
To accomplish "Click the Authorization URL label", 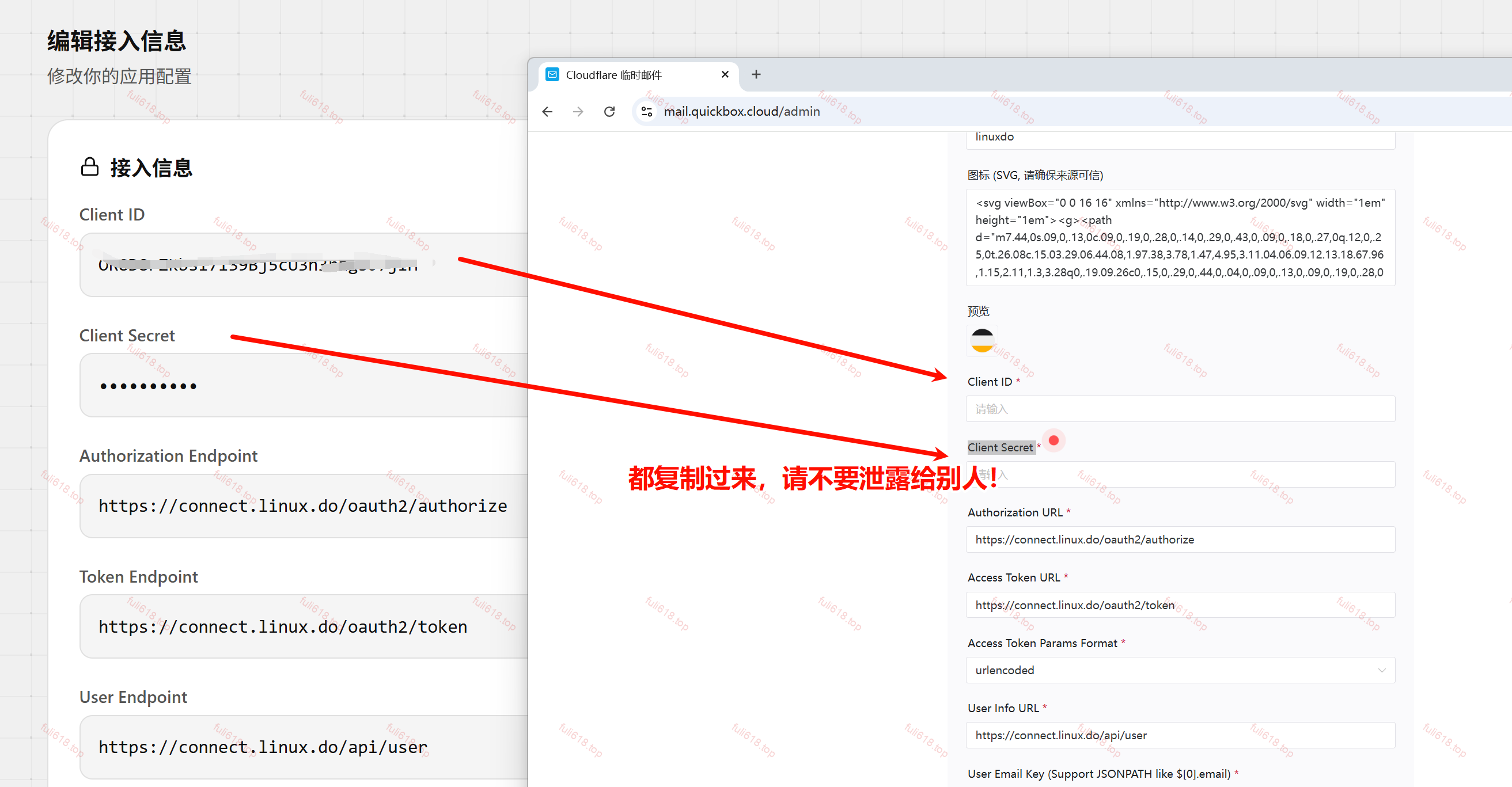I will [1015, 512].
